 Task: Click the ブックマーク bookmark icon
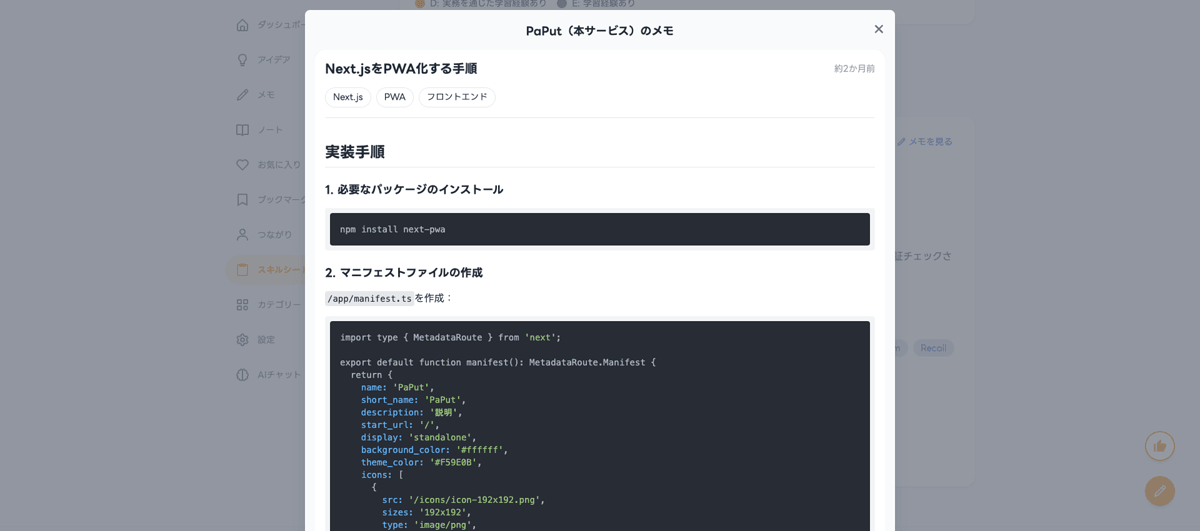pos(242,199)
